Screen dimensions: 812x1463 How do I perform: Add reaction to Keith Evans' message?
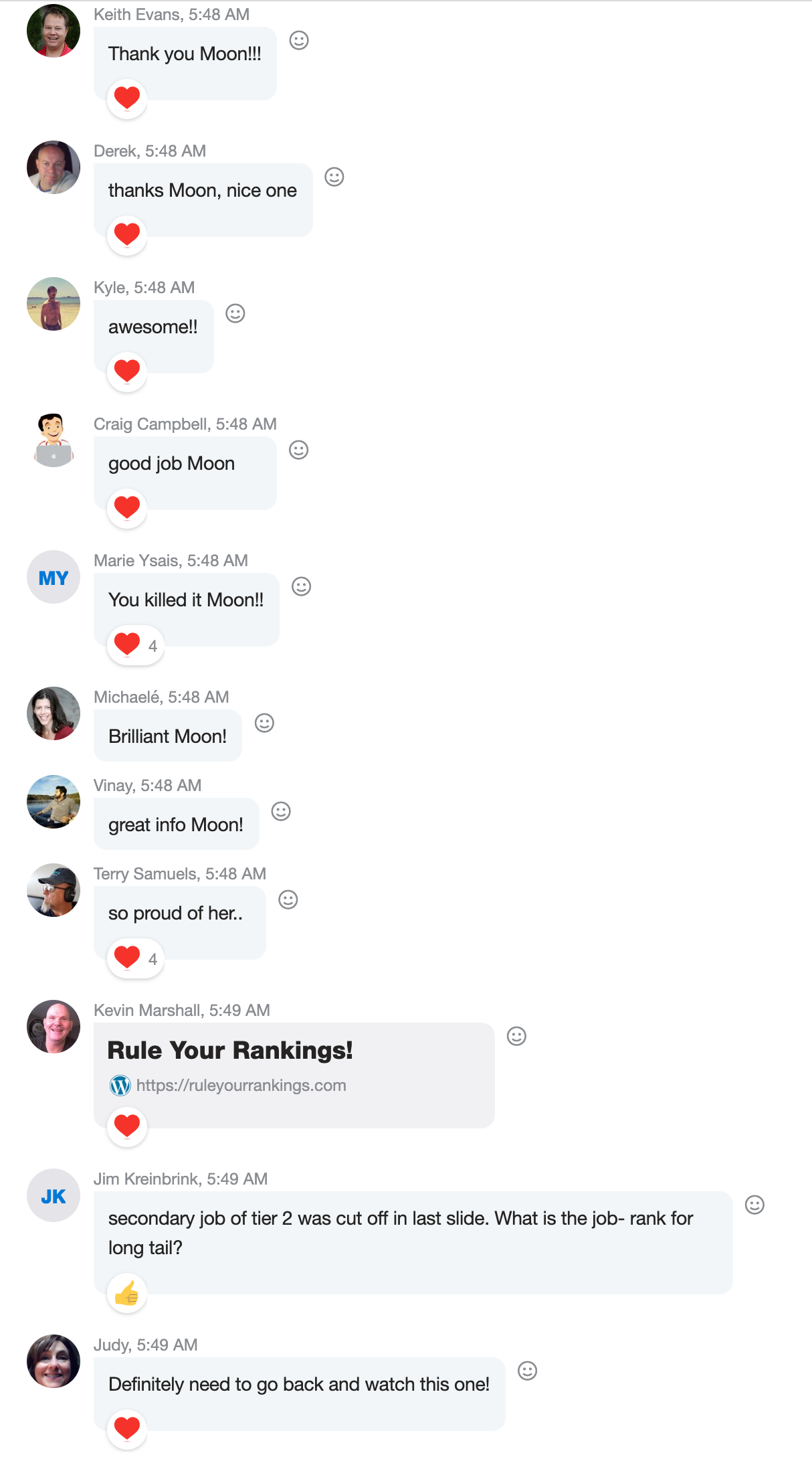(x=299, y=41)
